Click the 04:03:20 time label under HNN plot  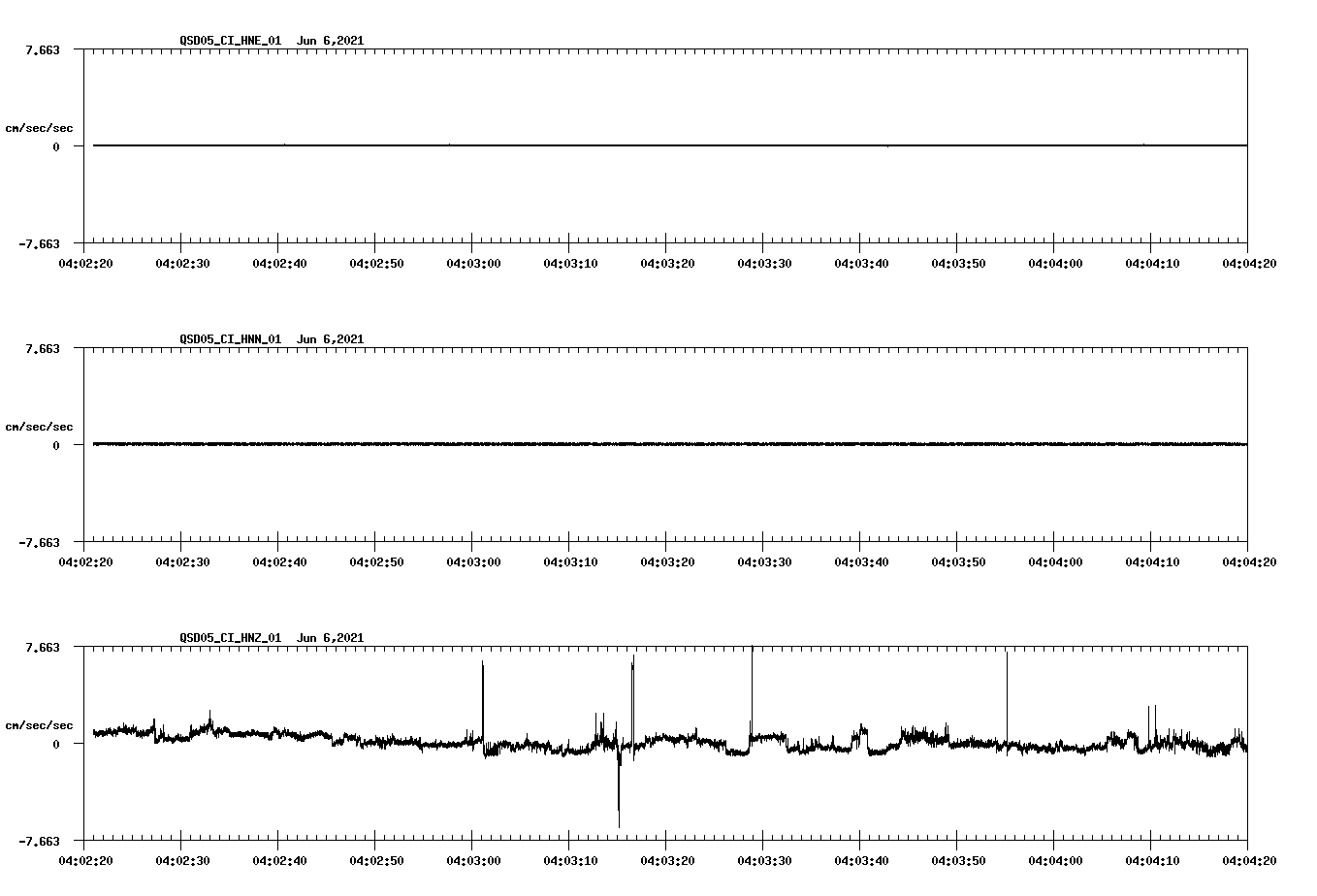(667, 561)
